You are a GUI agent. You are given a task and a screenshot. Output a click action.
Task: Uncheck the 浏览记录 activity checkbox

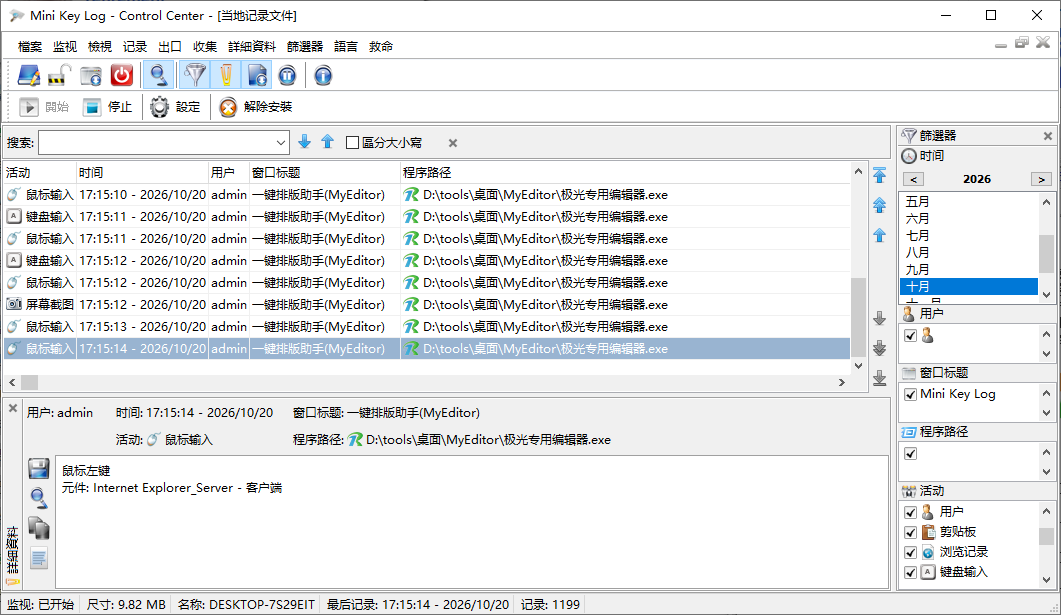click(x=911, y=552)
